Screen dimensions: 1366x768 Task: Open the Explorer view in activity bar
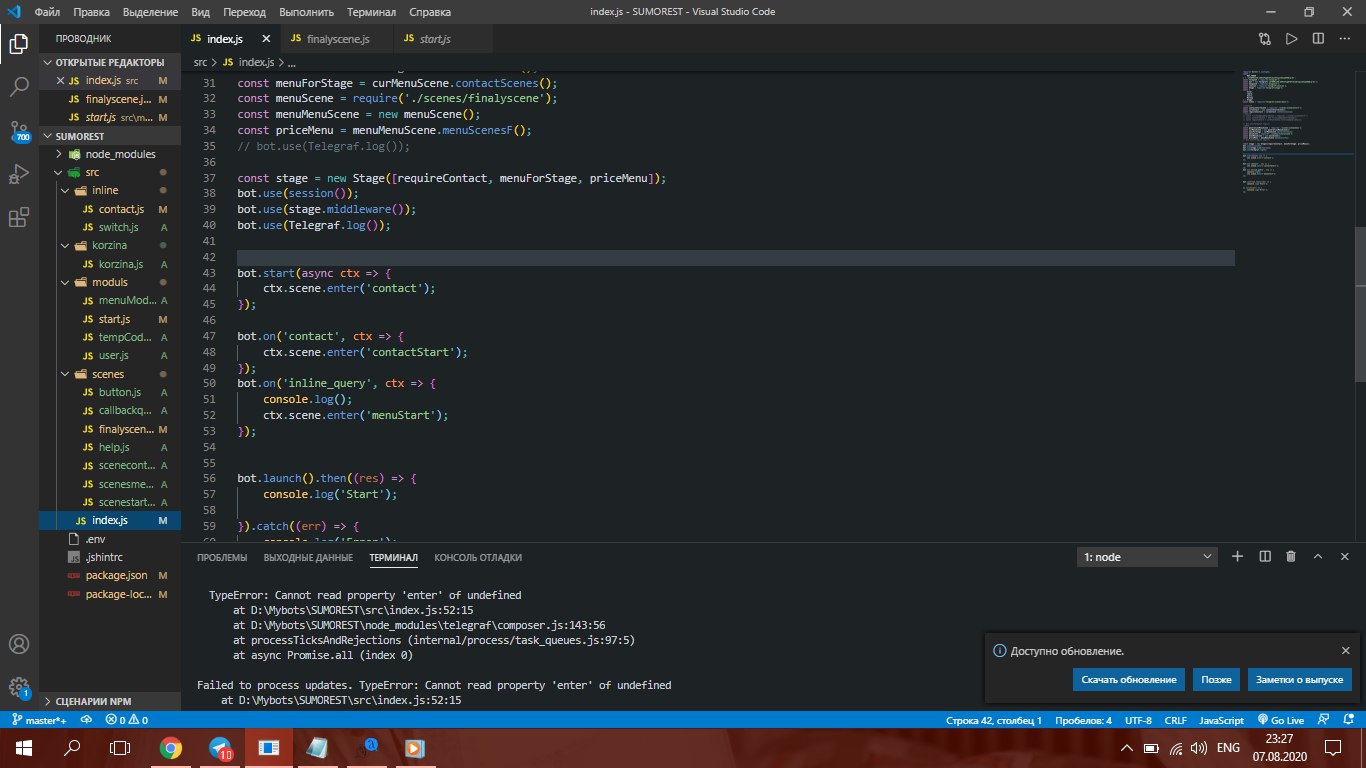coord(19,43)
